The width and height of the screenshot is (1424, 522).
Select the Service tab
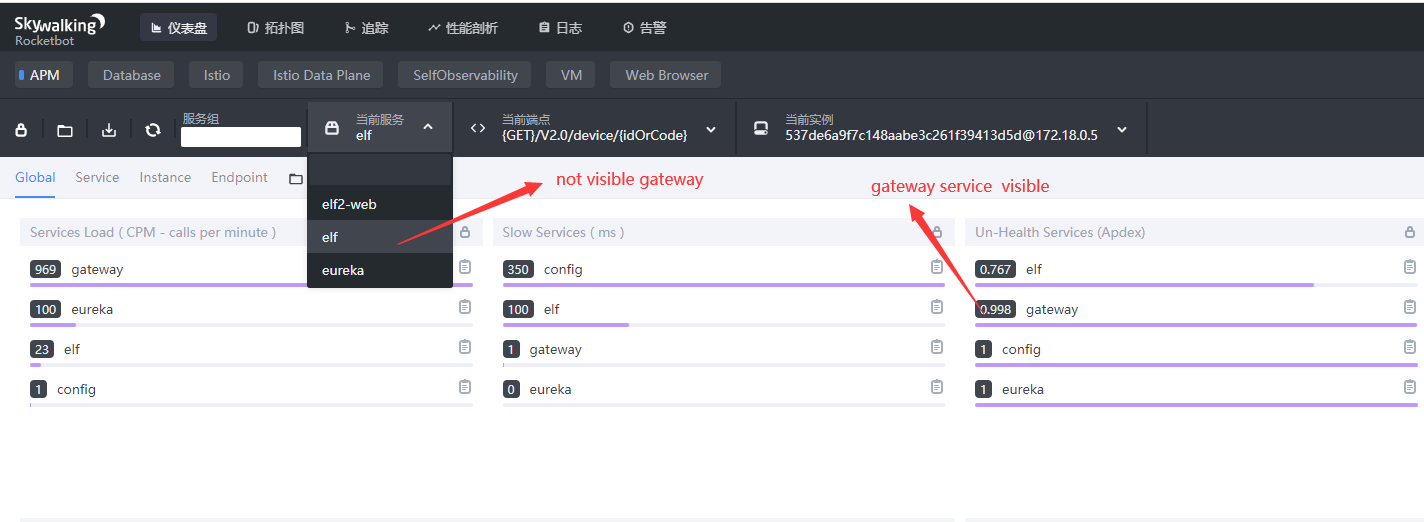coord(97,177)
